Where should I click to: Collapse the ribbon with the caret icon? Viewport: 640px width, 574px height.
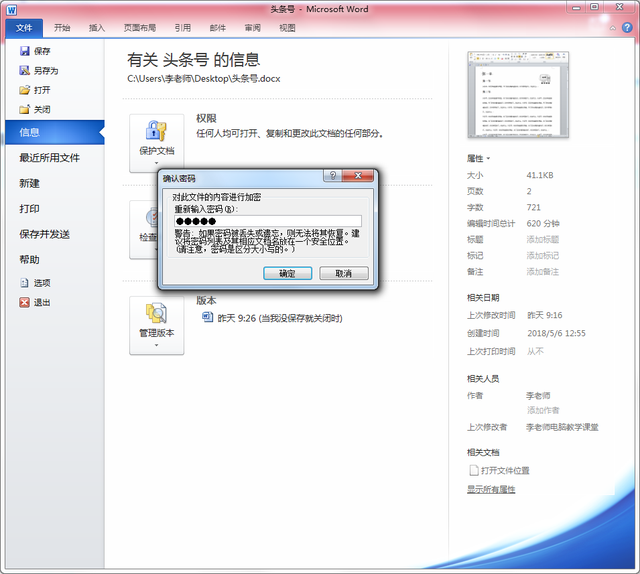click(613, 28)
